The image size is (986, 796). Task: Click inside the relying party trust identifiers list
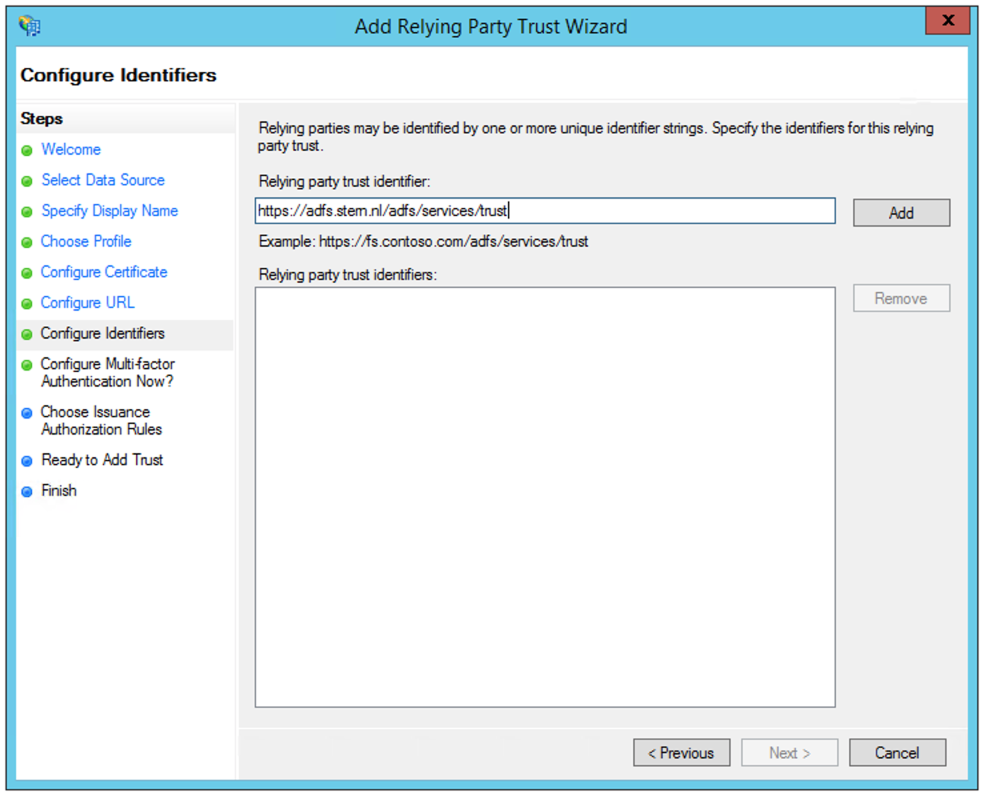[x=545, y=497]
